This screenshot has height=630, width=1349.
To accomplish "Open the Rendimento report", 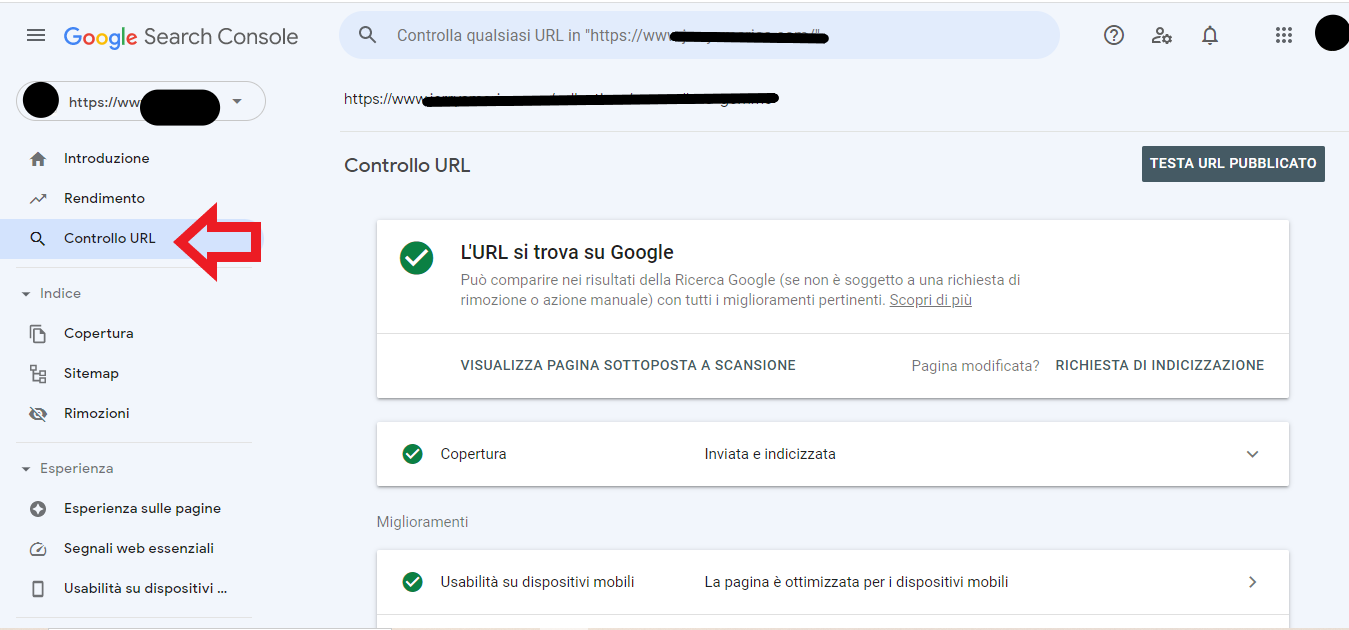I will click(x=104, y=199).
